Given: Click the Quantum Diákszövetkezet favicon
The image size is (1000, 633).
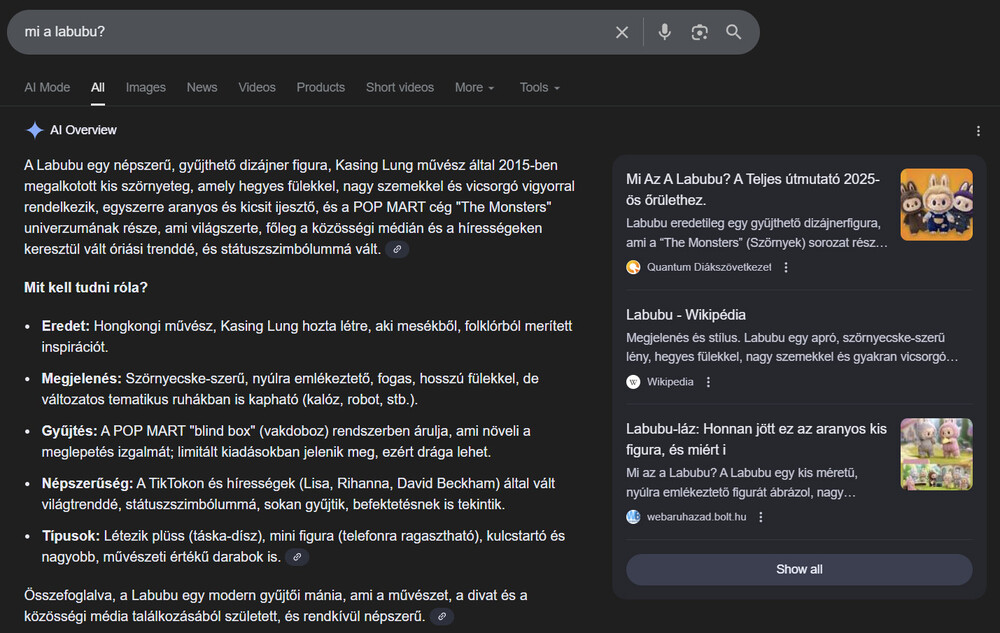Looking at the screenshot, I should 633,267.
